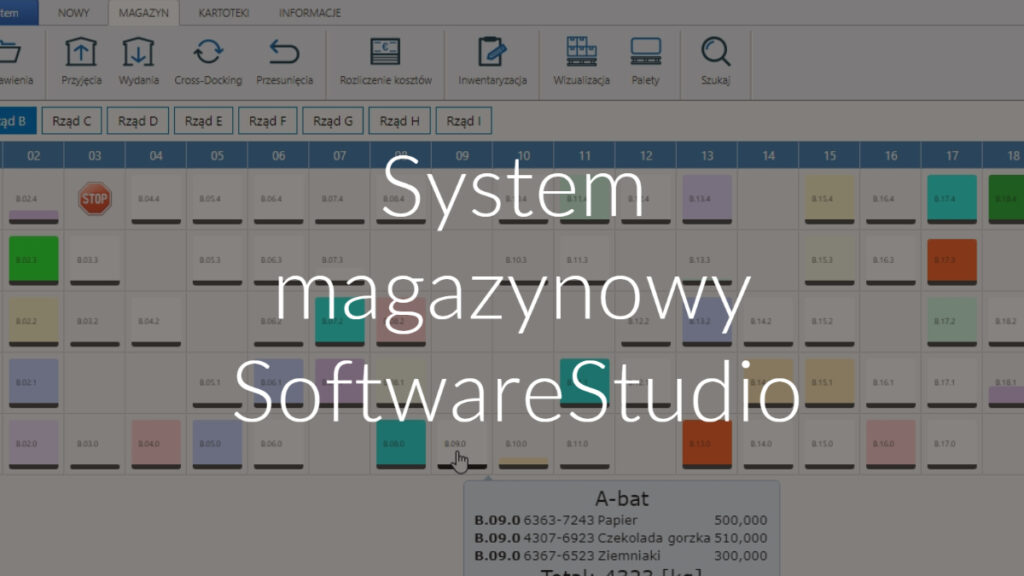Click blue slot B.02.1

[33, 383]
